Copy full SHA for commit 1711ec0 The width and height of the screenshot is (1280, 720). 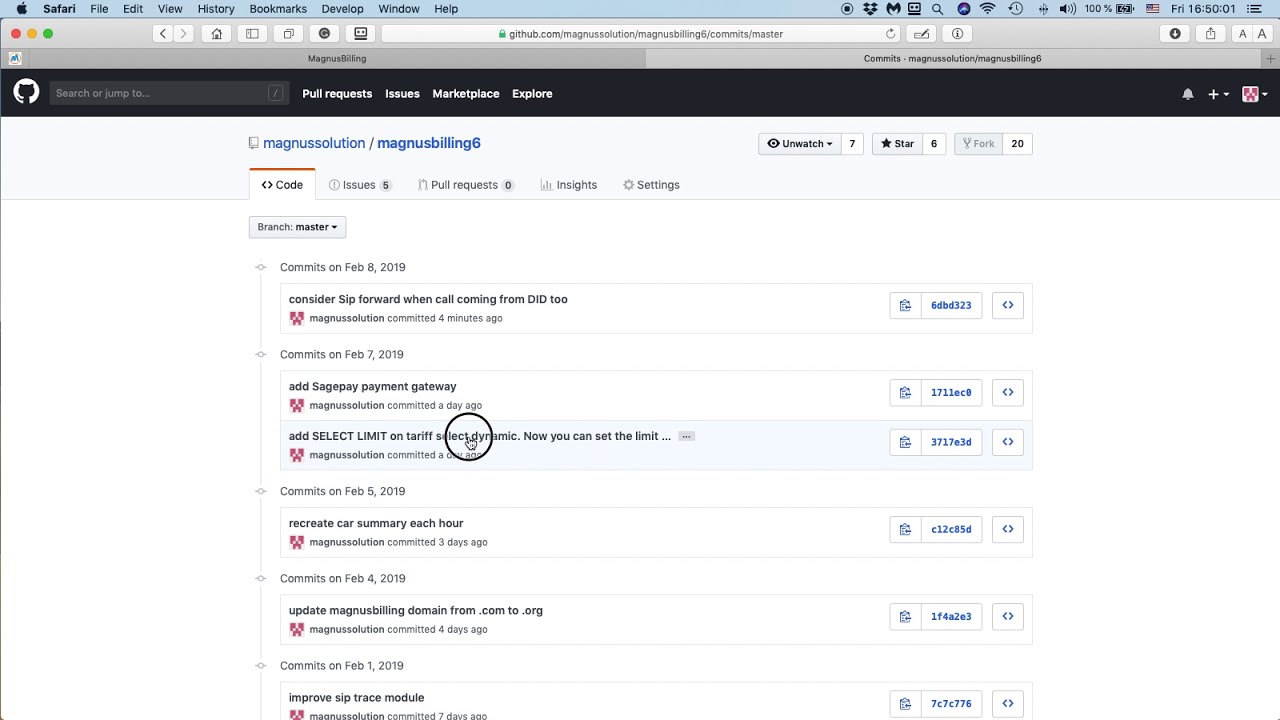tap(905, 392)
